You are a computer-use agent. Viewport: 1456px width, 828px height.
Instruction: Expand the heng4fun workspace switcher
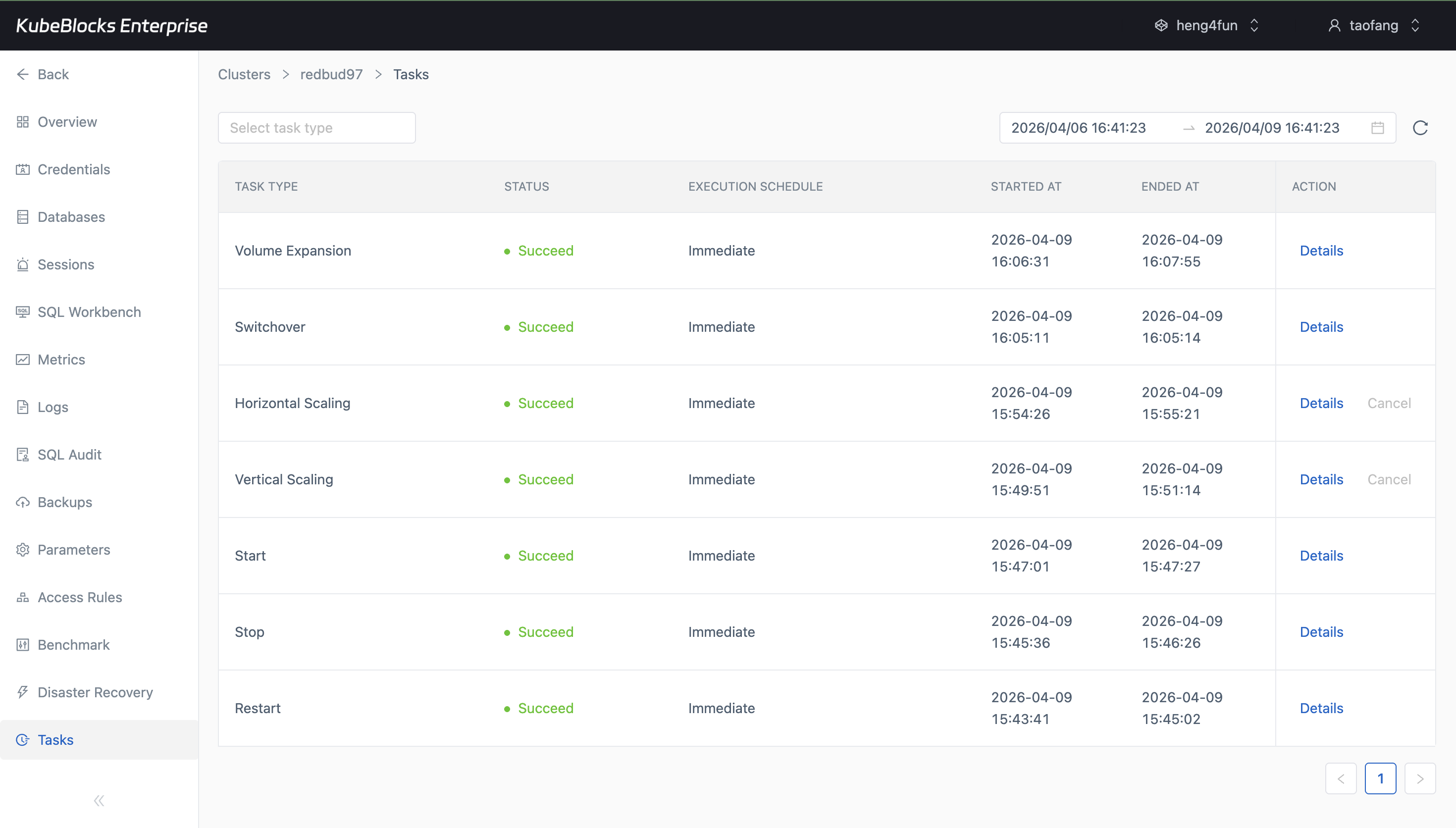tap(1206, 25)
